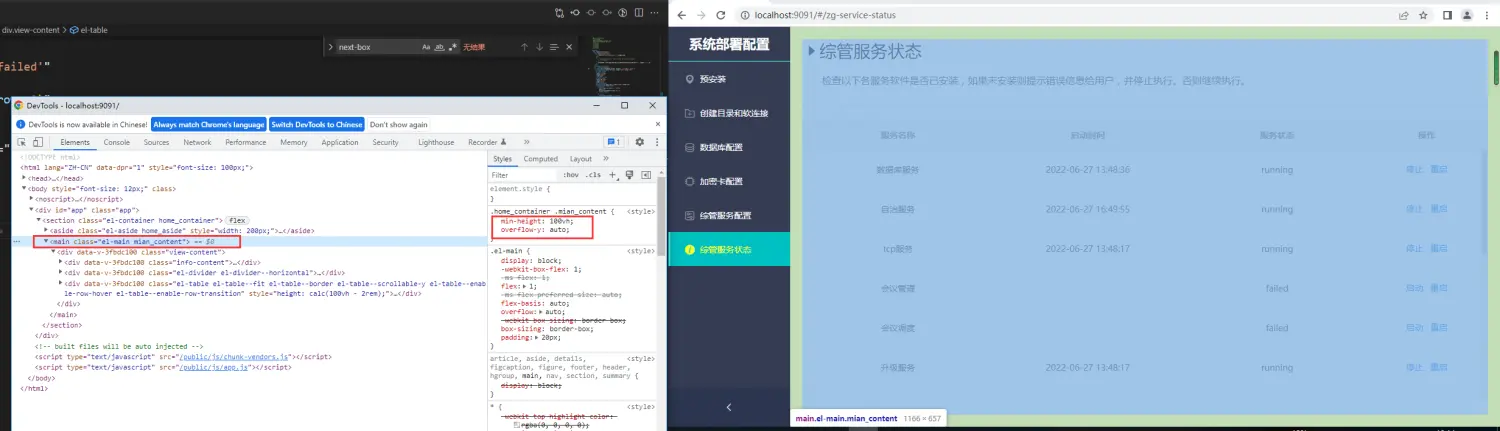
Task: Add new style rule plus icon
Action: coord(614,175)
